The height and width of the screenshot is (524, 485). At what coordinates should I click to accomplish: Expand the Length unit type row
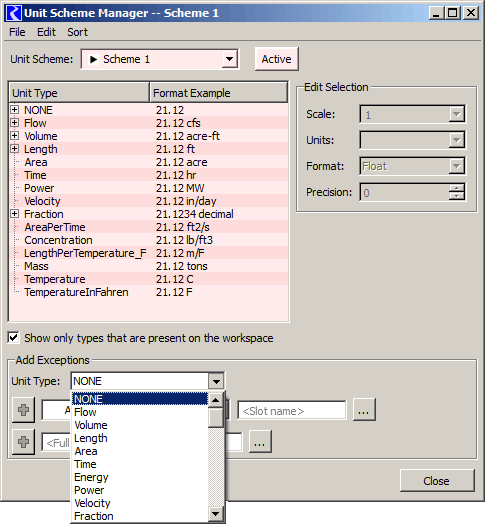[x=14, y=149]
